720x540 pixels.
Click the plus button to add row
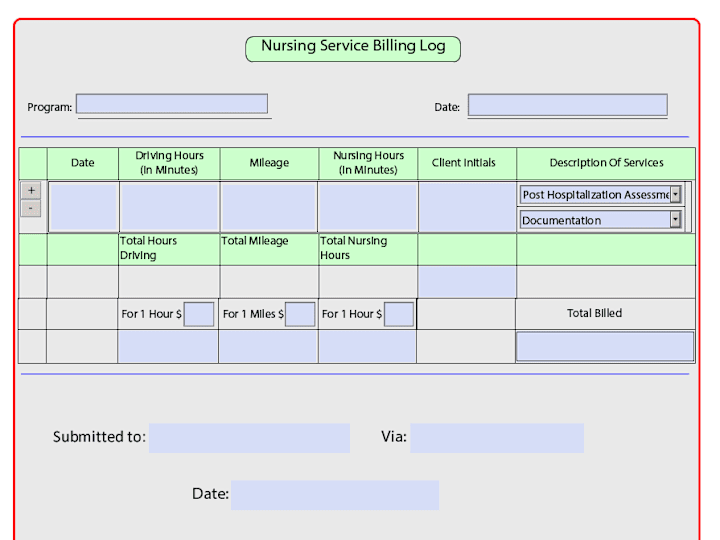click(x=31, y=191)
